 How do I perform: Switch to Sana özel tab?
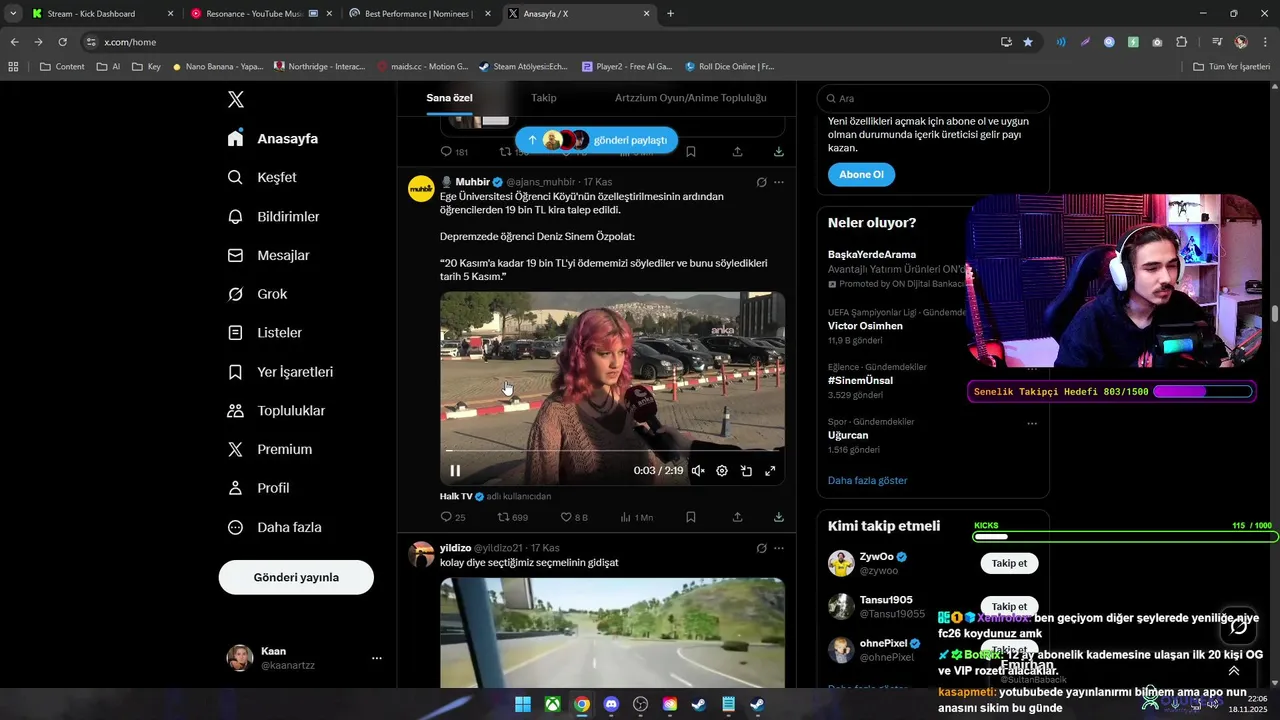(449, 98)
